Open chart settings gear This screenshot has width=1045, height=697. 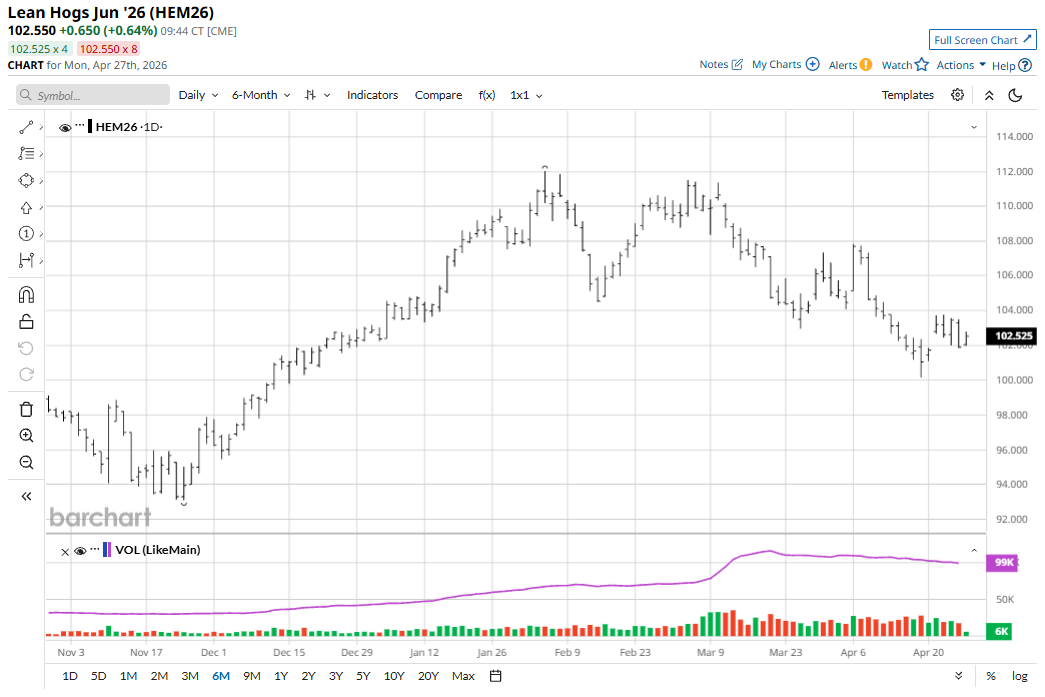click(x=957, y=95)
